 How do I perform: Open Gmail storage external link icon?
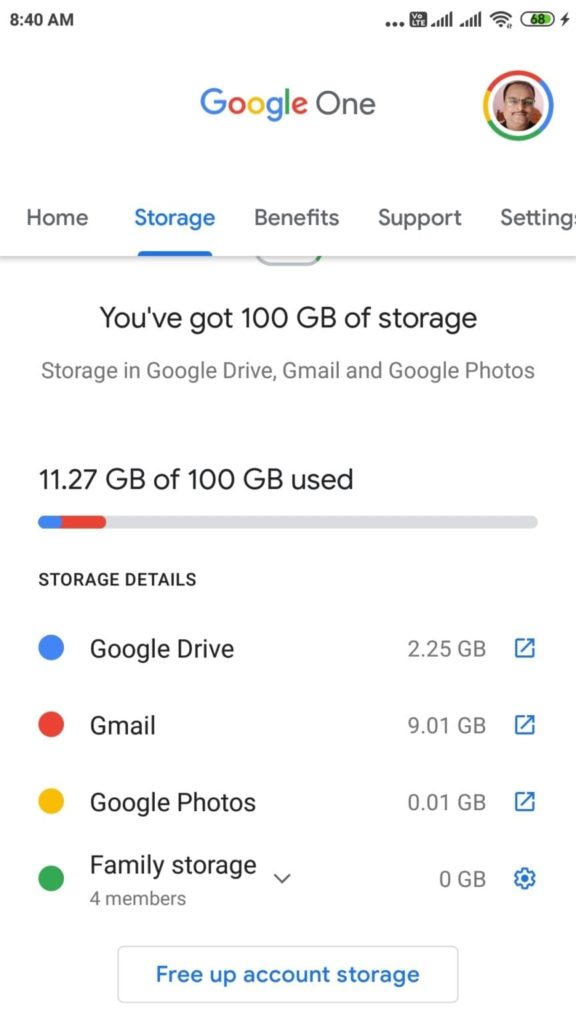[x=524, y=725]
